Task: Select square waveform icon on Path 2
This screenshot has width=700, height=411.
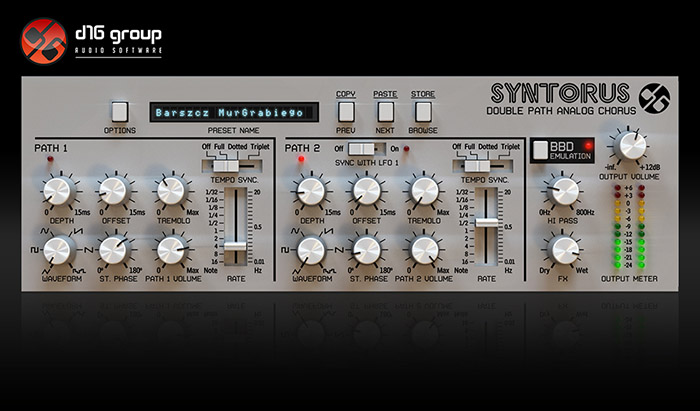Action: click(x=285, y=250)
